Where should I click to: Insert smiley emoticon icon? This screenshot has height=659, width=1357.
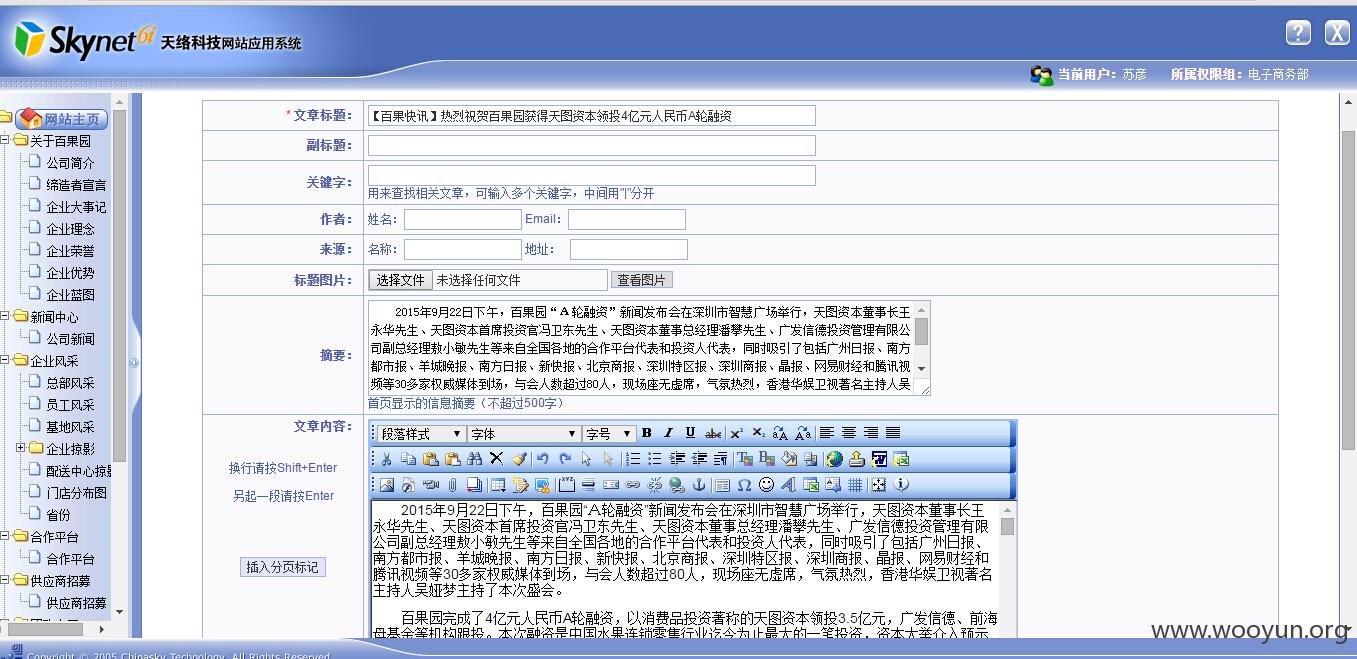(767, 485)
